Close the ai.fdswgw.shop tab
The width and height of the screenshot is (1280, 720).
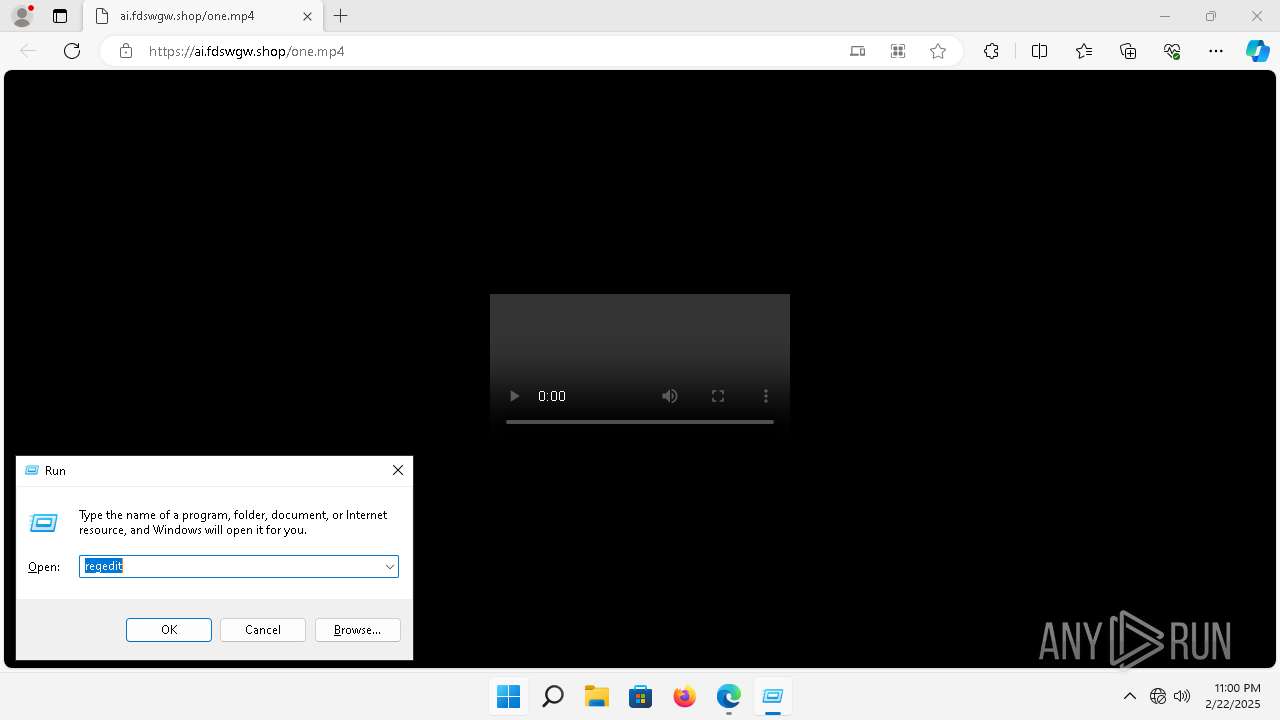[x=308, y=16]
